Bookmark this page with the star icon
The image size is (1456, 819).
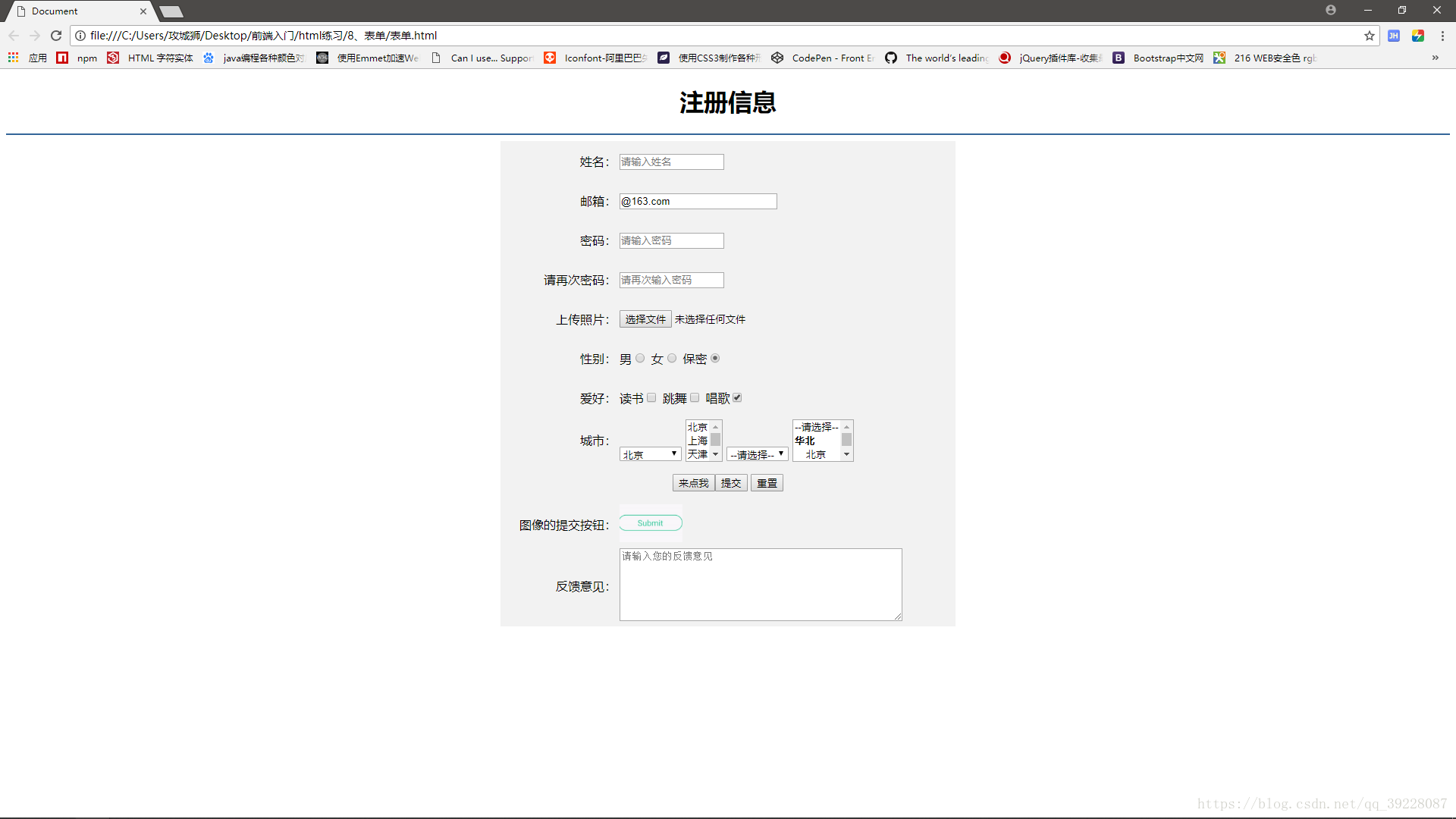click(x=1370, y=36)
